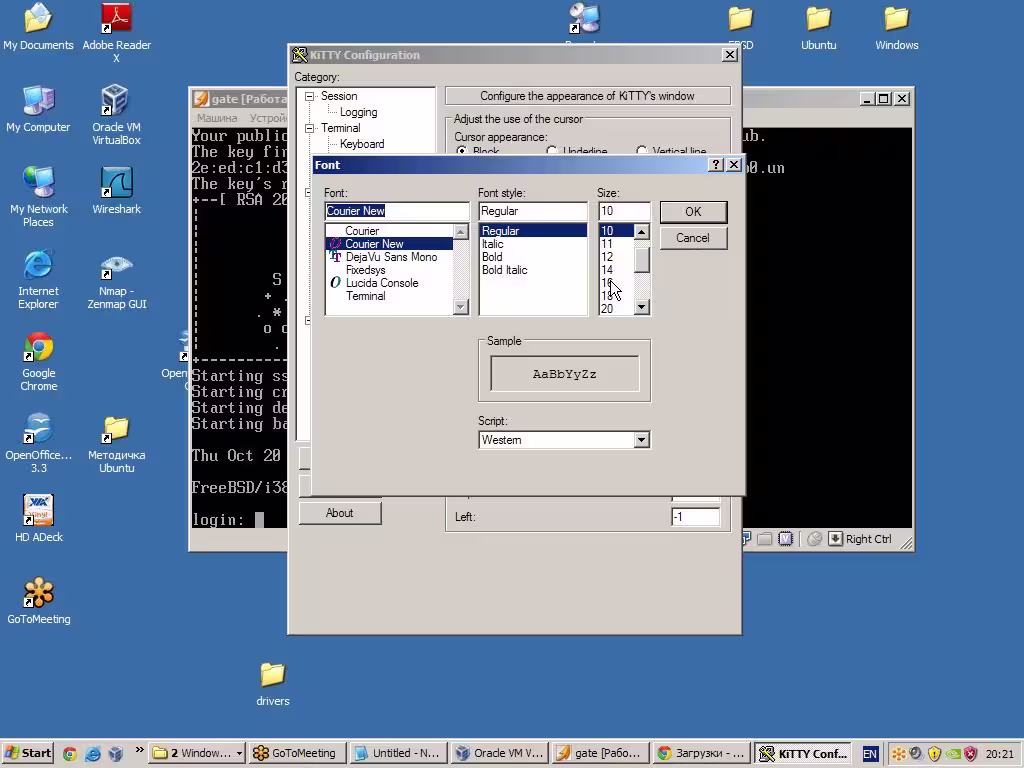Screen dimensions: 1024x768
Task: Click the VirtualBox Right Ctrl host key arrow icon
Action: tap(835, 539)
